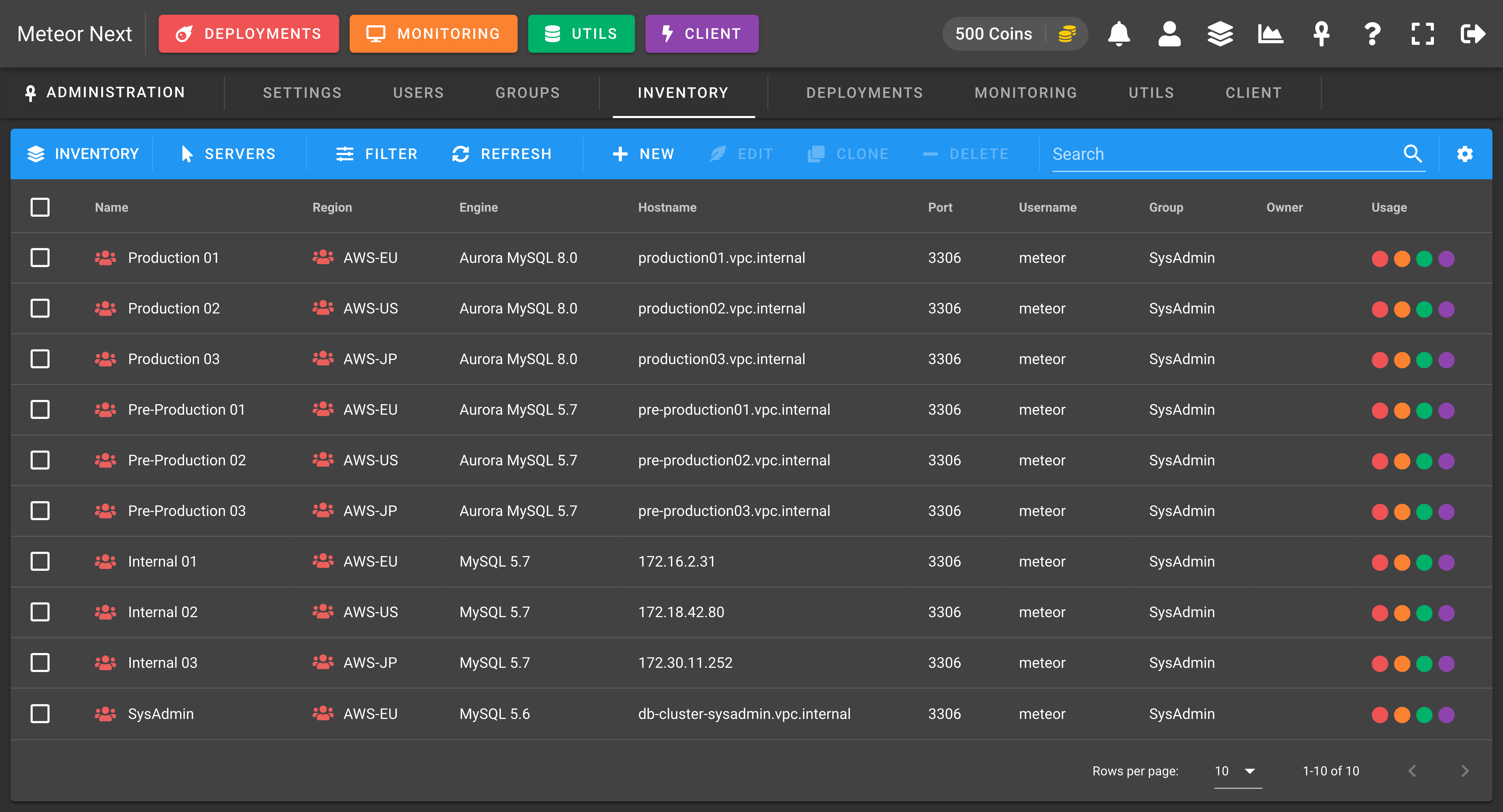The height and width of the screenshot is (812, 1503).
Task: Click the inventory layers icon in top bar
Action: tap(1220, 34)
